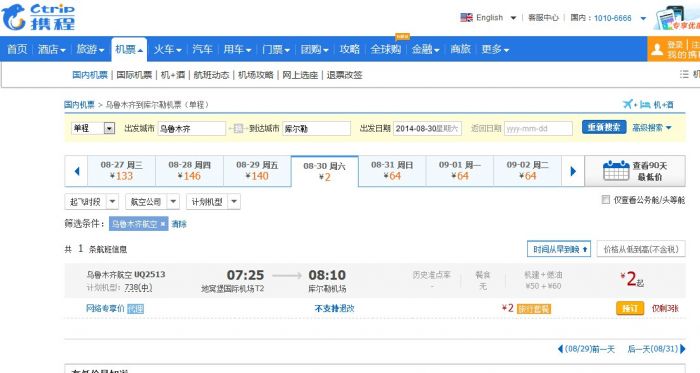Screen dimensions: 700x373
Task: Select the 国内机票 sub-navigation link
Action: pos(90,75)
